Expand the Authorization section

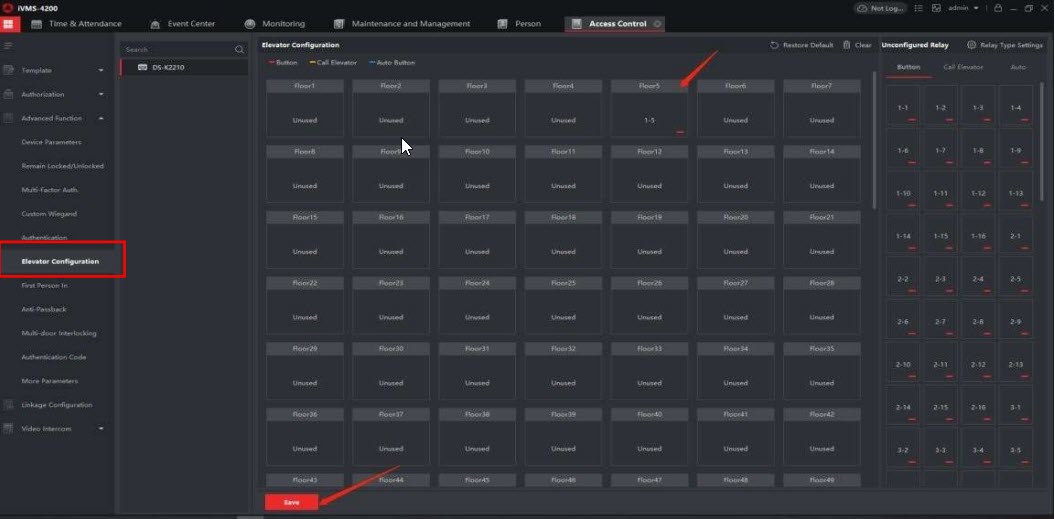(100, 95)
